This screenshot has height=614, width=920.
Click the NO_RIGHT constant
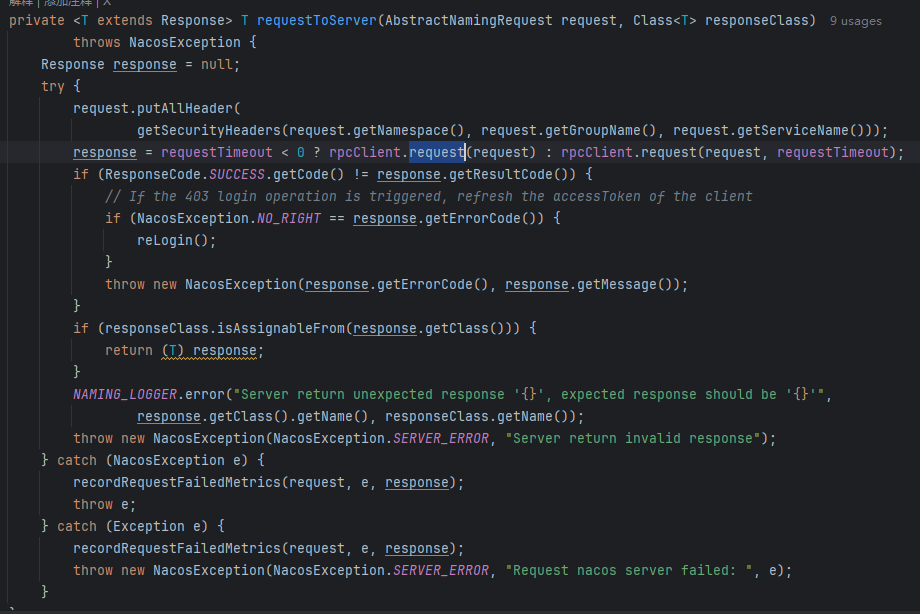pyautogui.click(x=289, y=218)
